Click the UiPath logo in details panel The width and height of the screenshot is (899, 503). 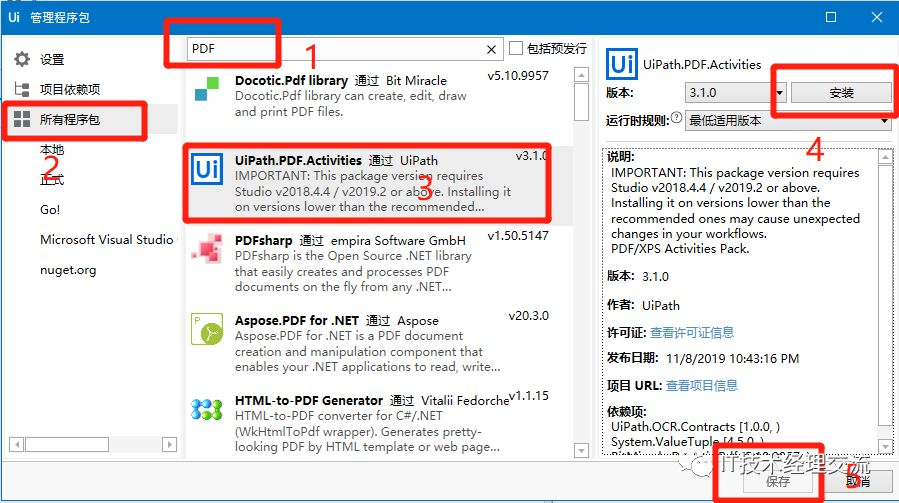tap(622, 64)
